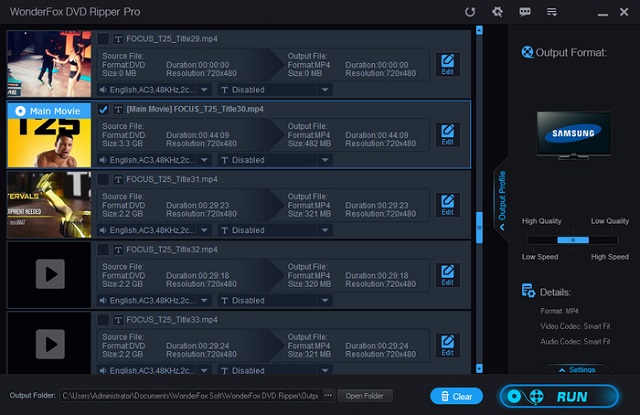This screenshot has height=415, width=640.
Task: Expand the Settings panel at bottom right
Action: tap(577, 369)
